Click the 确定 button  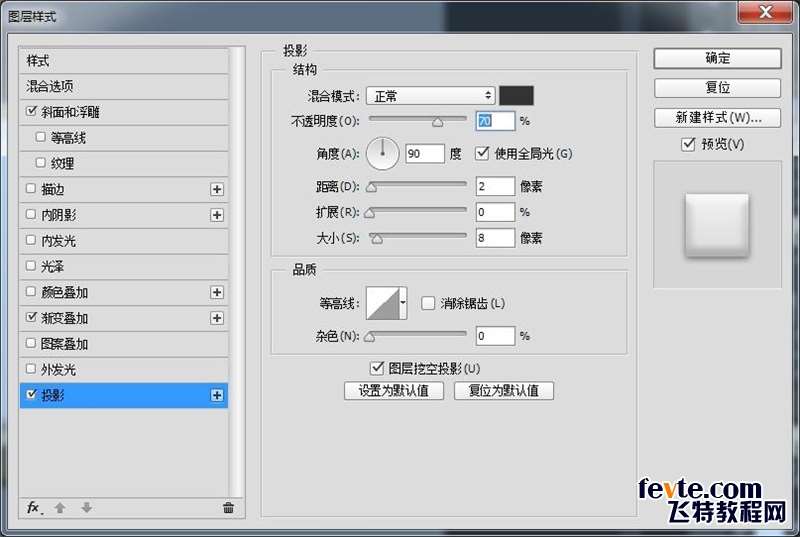pyautogui.click(x=717, y=58)
